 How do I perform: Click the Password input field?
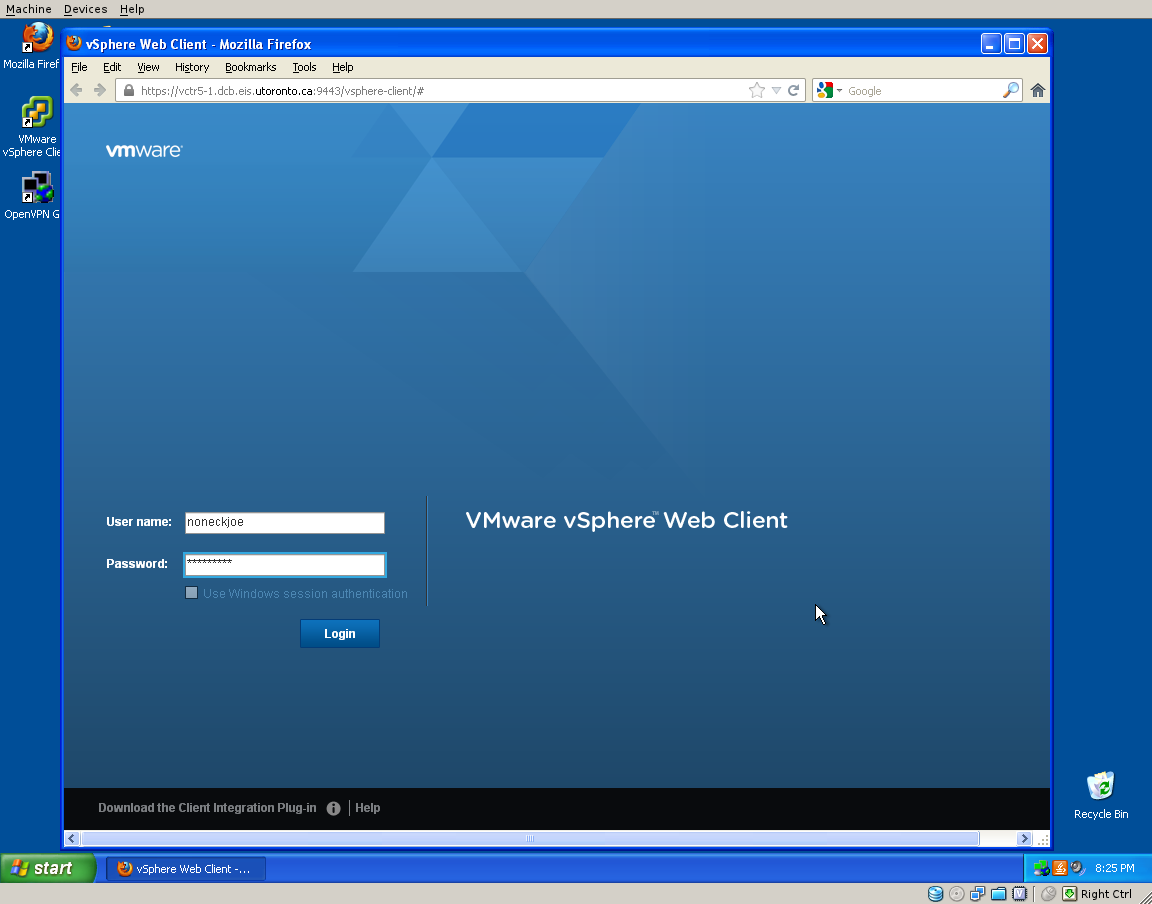point(284,564)
